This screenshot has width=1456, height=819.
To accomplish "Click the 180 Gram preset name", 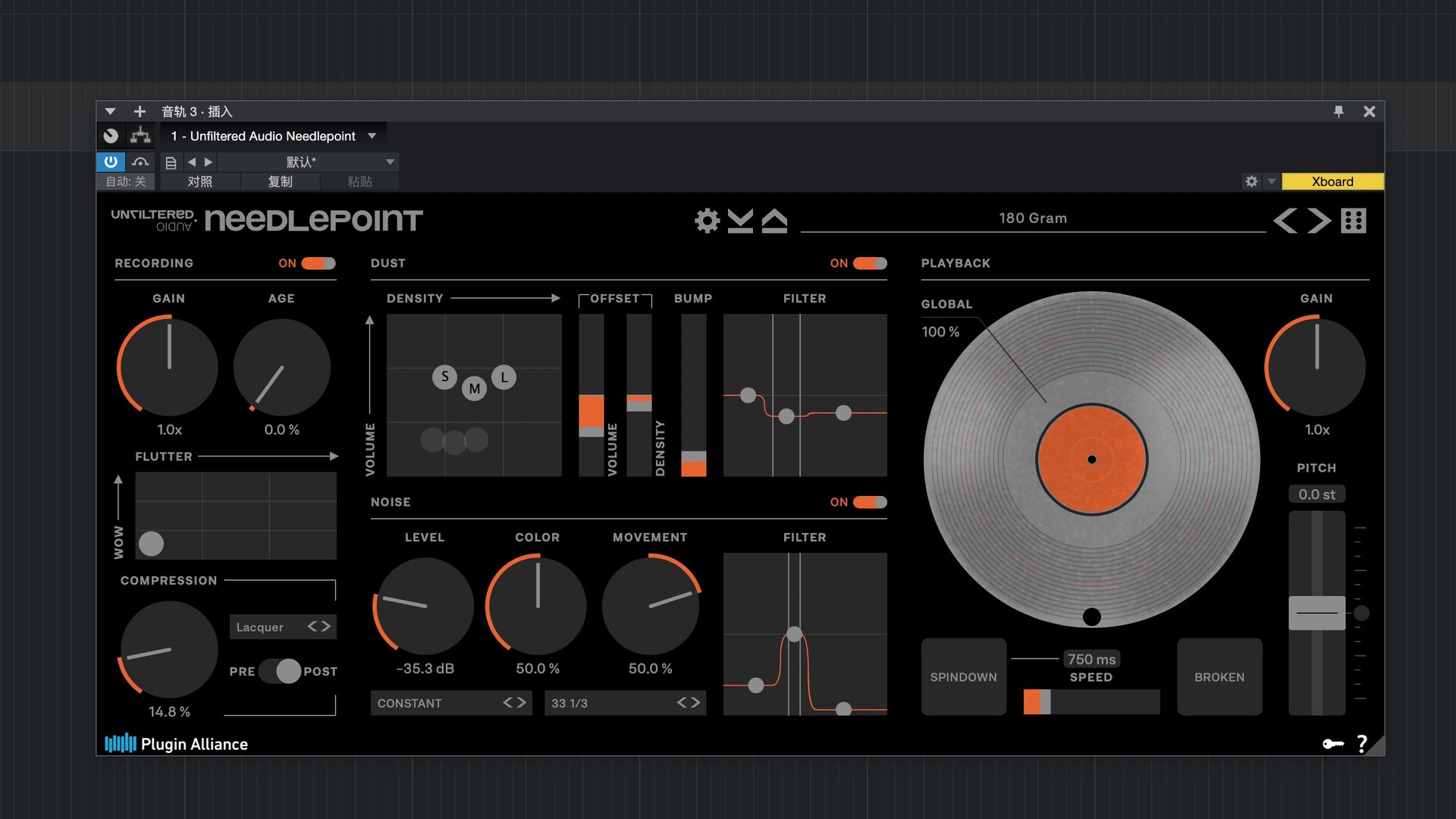I will pos(1033,218).
